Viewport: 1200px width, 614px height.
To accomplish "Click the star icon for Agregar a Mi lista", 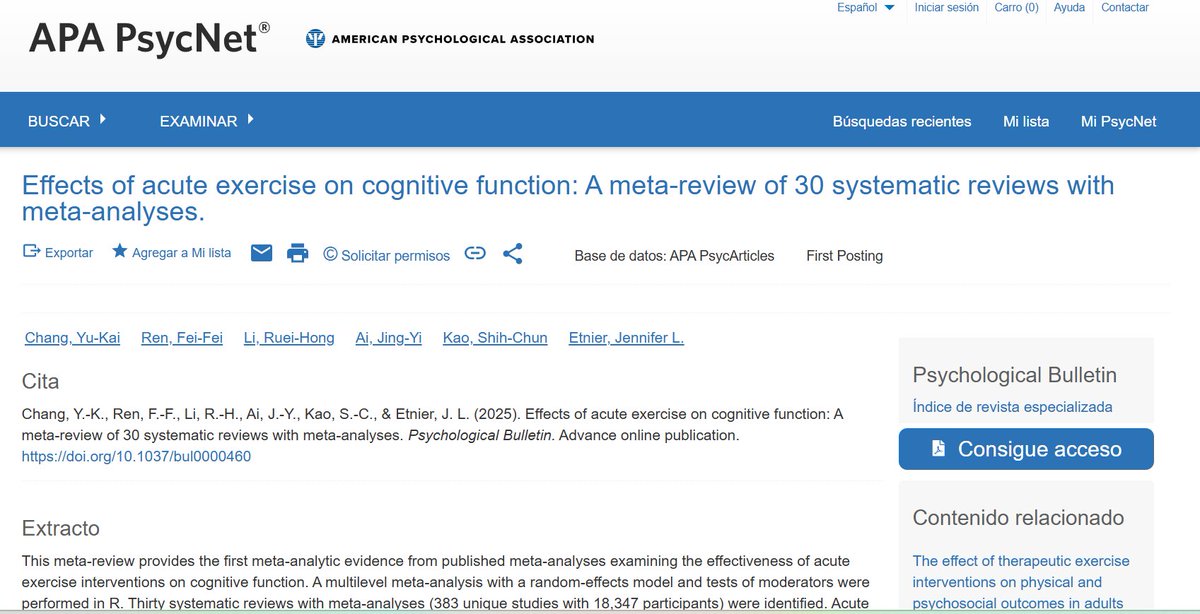I will 119,251.
